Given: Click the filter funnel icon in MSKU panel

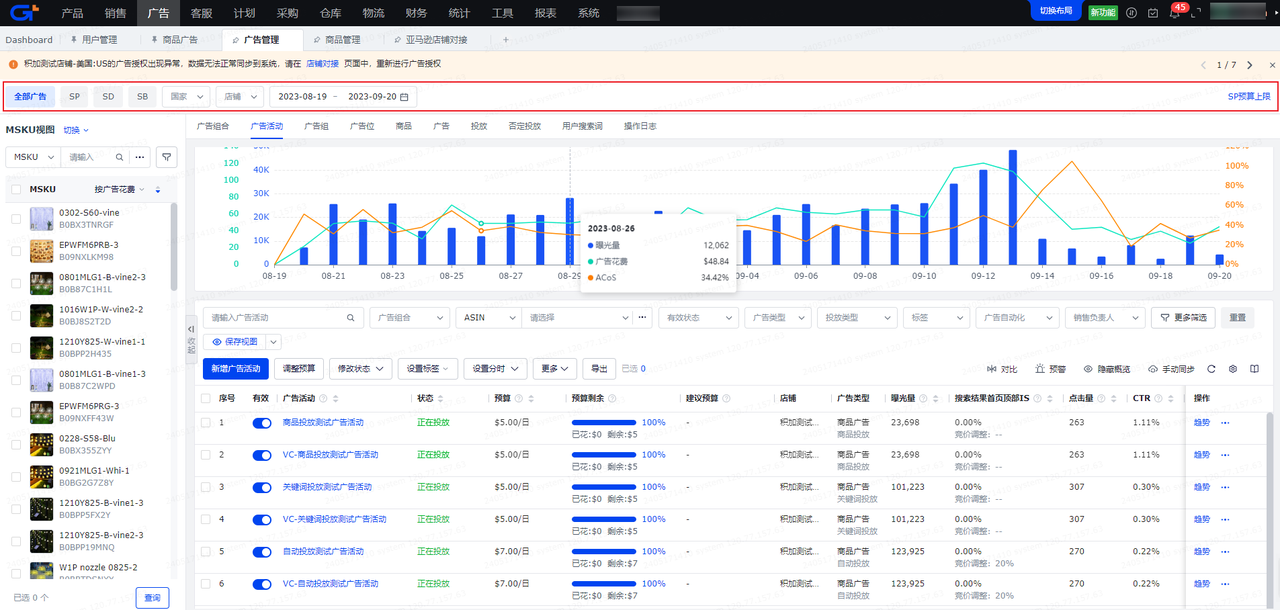Looking at the screenshot, I should [167, 157].
